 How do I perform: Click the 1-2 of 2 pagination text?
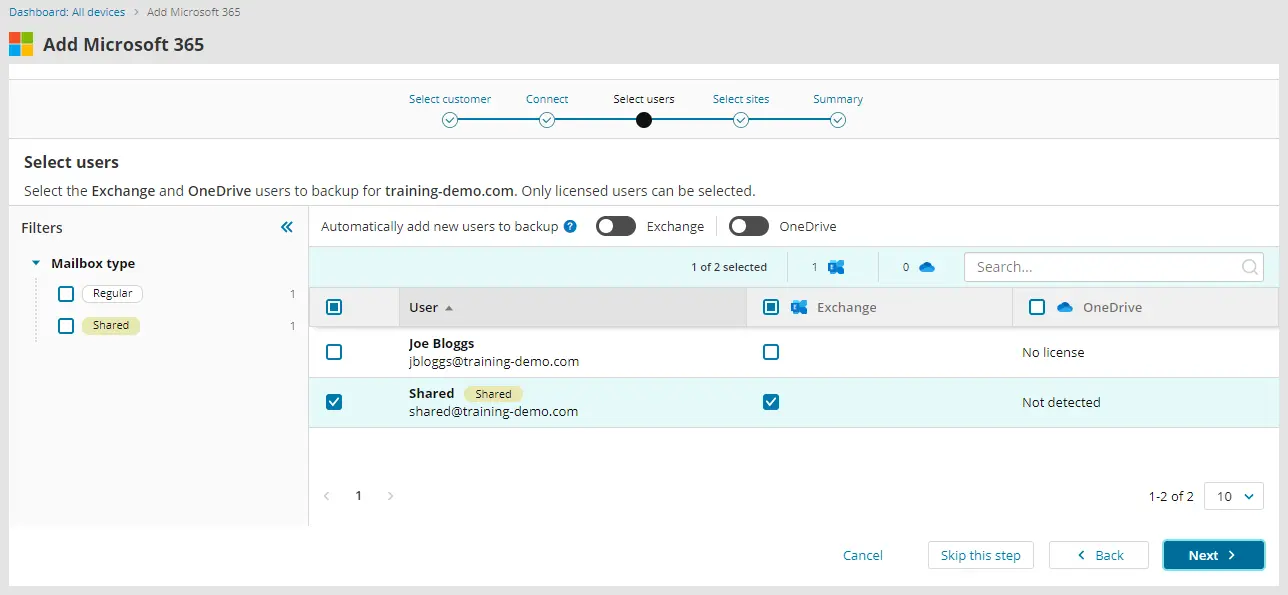coord(1172,496)
